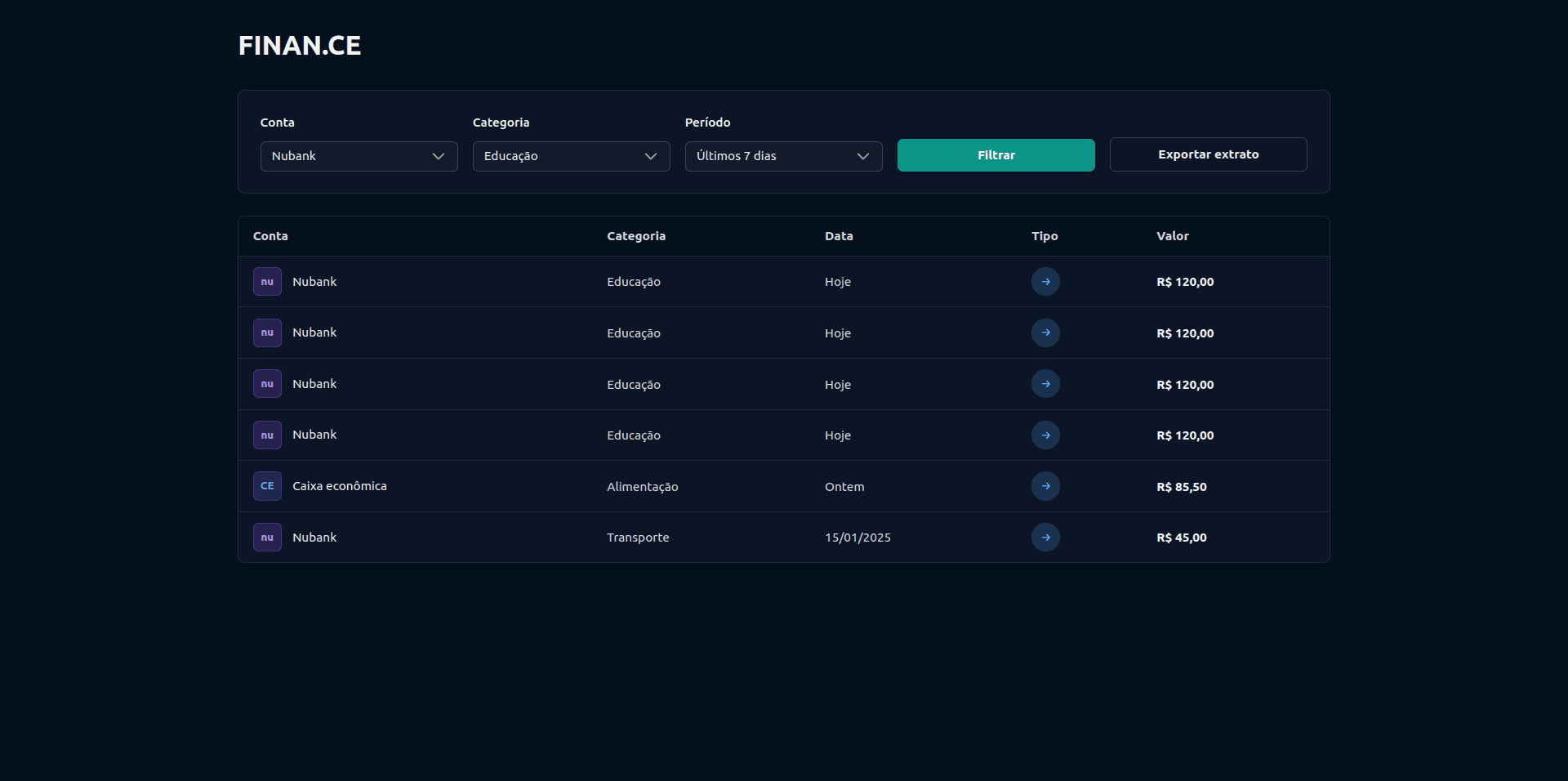Click the Valor column header
Image resolution: width=1568 pixels, height=781 pixels.
[1173, 236]
